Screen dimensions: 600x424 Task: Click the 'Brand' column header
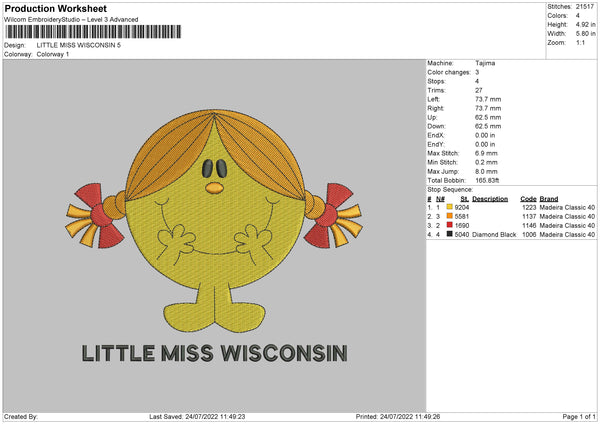pos(549,199)
